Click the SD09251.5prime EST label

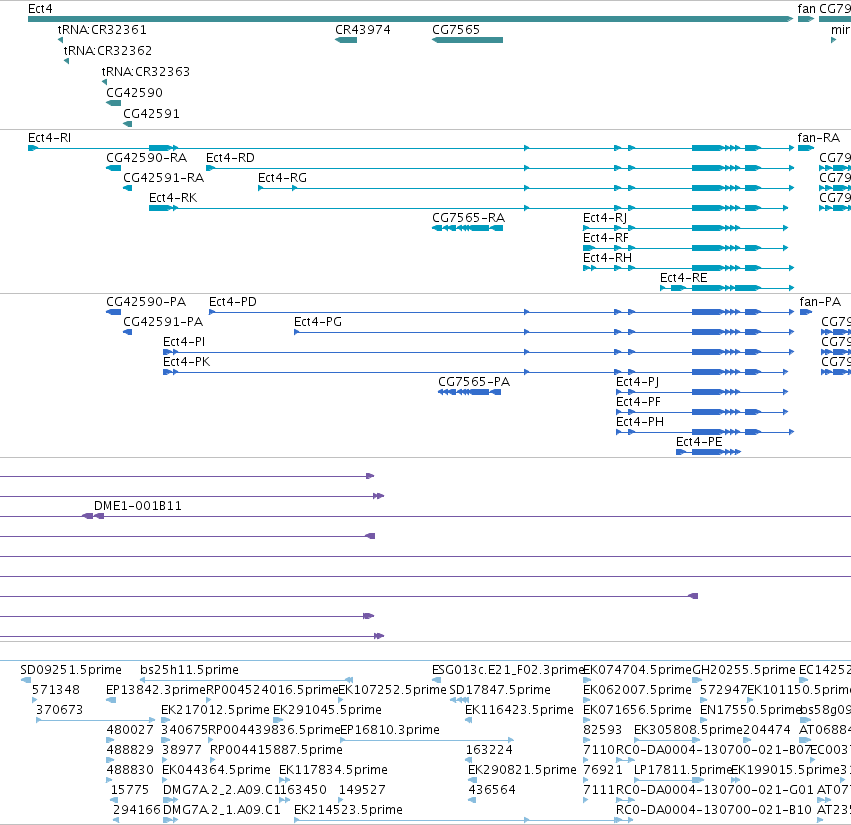click(x=71, y=670)
